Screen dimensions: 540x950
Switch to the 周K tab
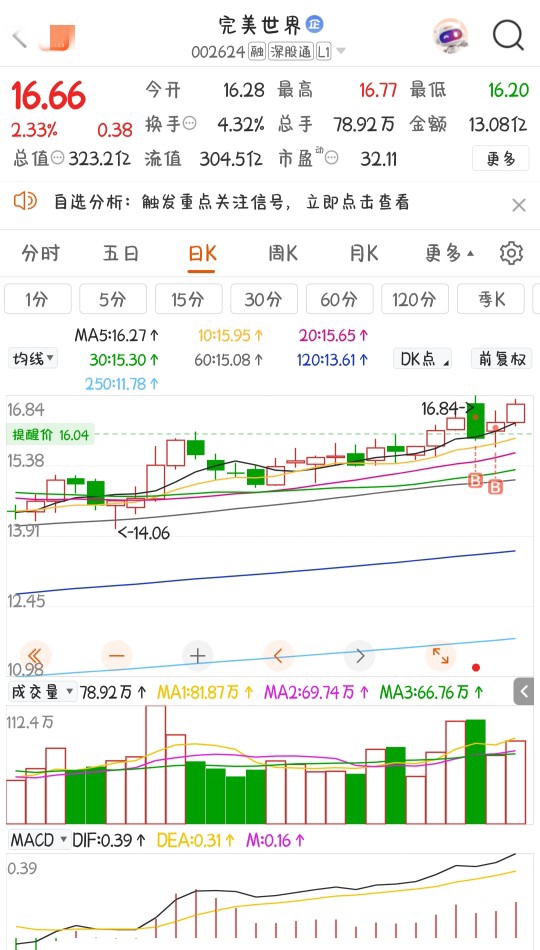[283, 253]
